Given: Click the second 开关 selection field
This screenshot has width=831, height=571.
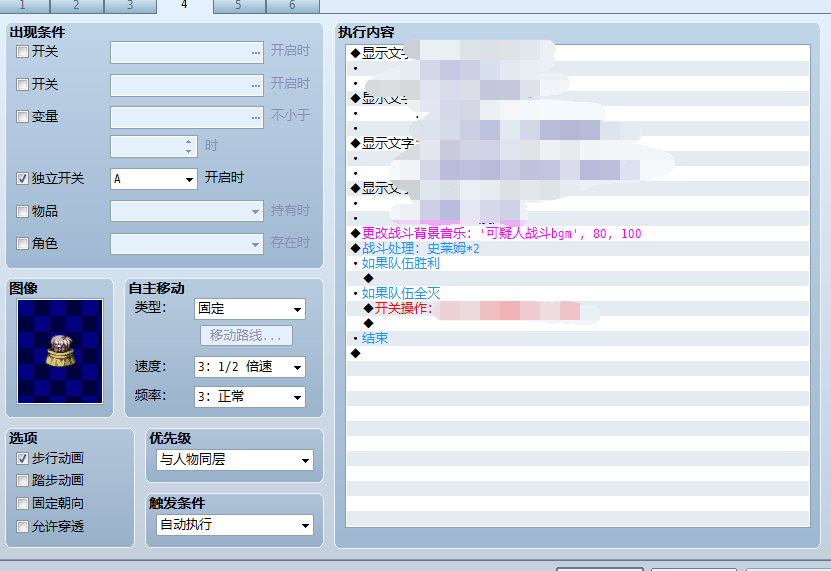Looking at the screenshot, I should coord(187,85).
